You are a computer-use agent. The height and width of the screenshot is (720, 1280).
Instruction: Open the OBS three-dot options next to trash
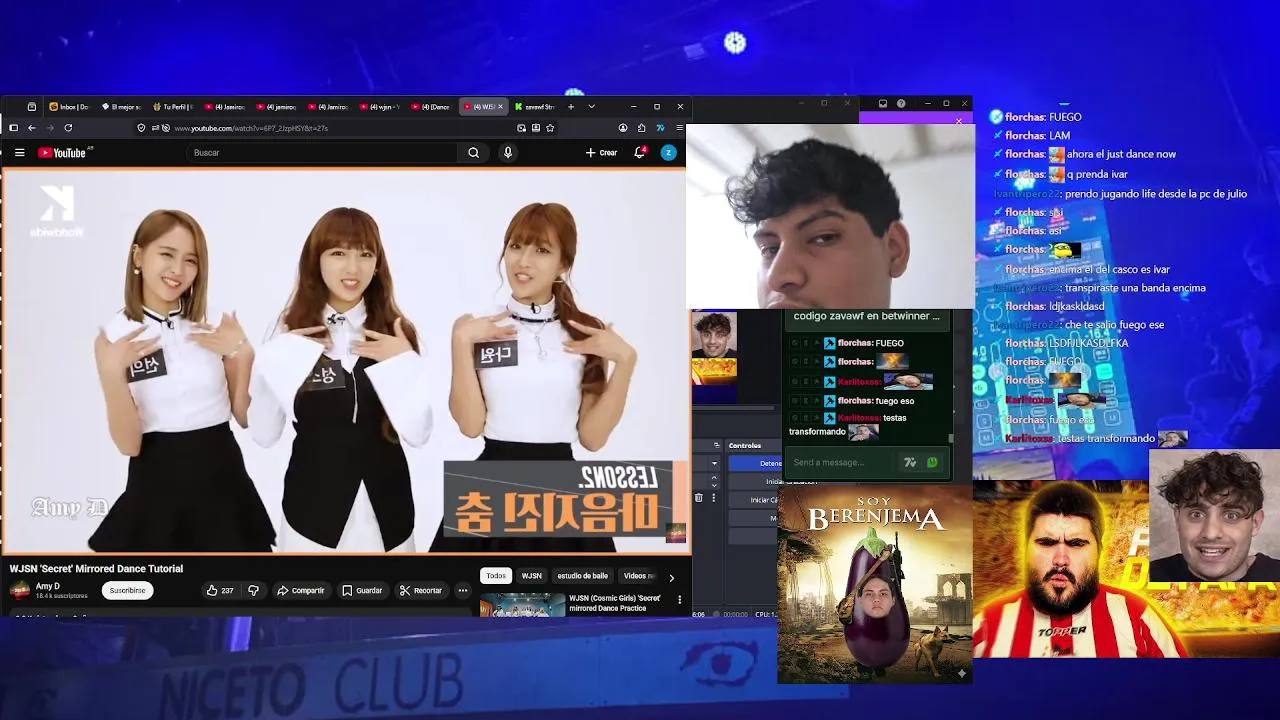[713, 498]
